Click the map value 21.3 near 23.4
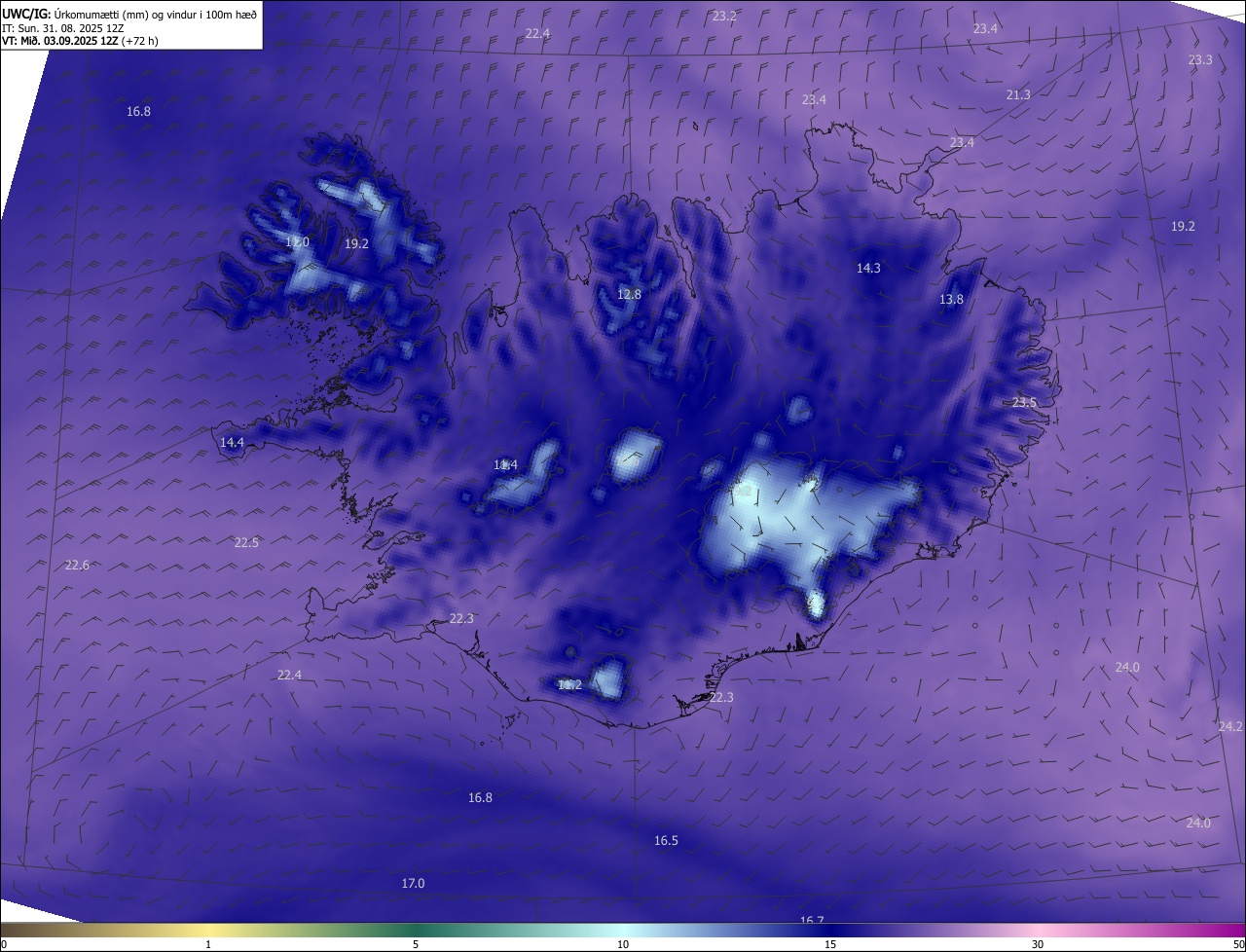Screen dimensions: 1246x952 [x=1018, y=95]
